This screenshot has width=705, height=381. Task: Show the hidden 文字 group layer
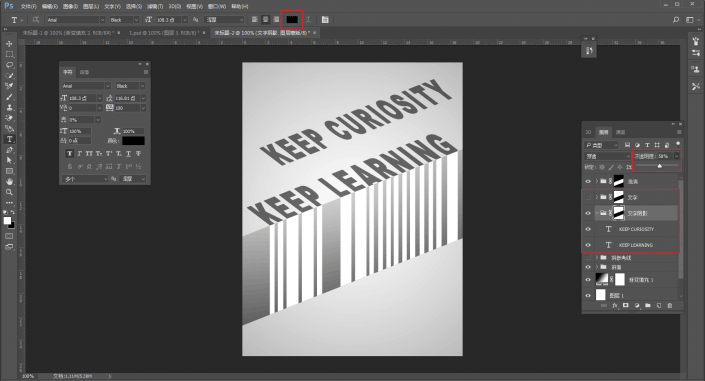tap(588, 197)
